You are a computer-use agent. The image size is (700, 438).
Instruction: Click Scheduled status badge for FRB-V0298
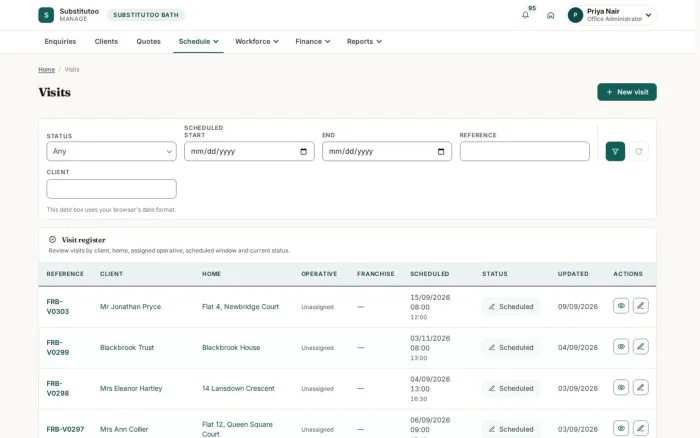click(x=511, y=388)
